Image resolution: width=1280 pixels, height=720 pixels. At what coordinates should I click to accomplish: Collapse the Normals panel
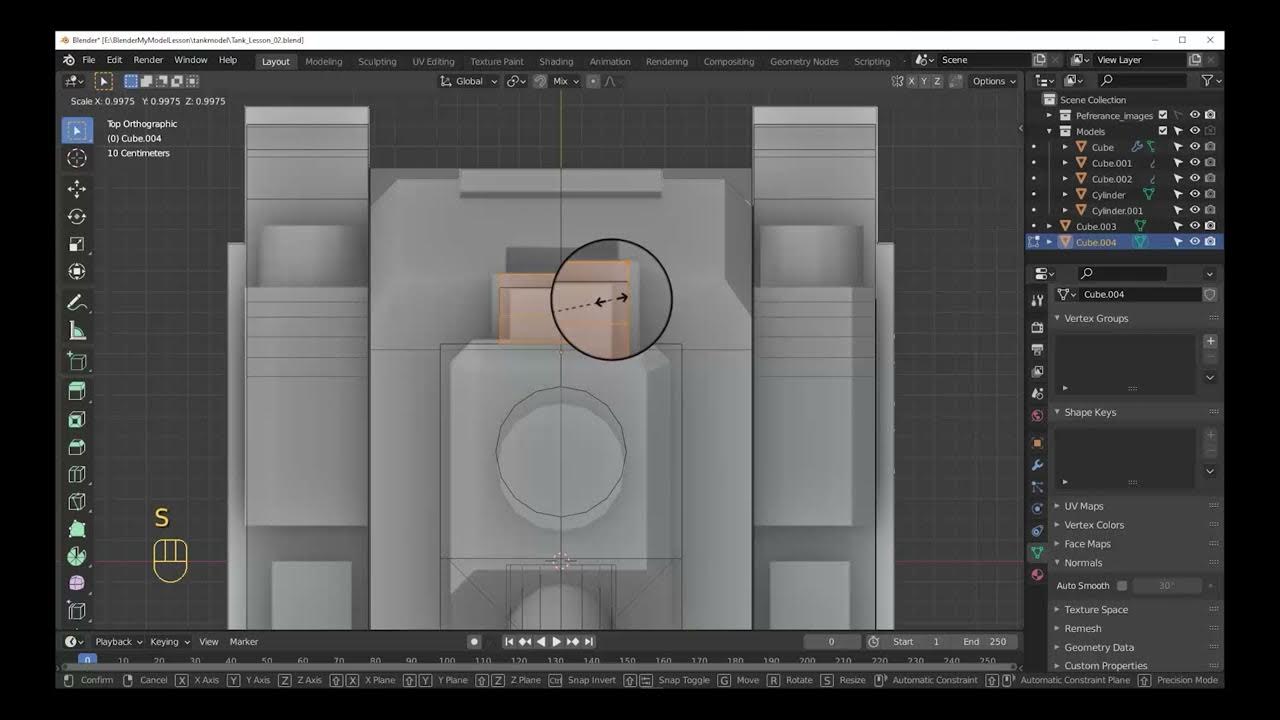point(1082,563)
